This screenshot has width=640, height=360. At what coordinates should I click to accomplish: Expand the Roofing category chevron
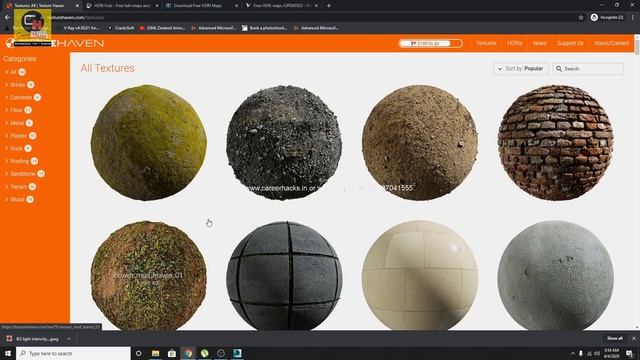point(7,161)
